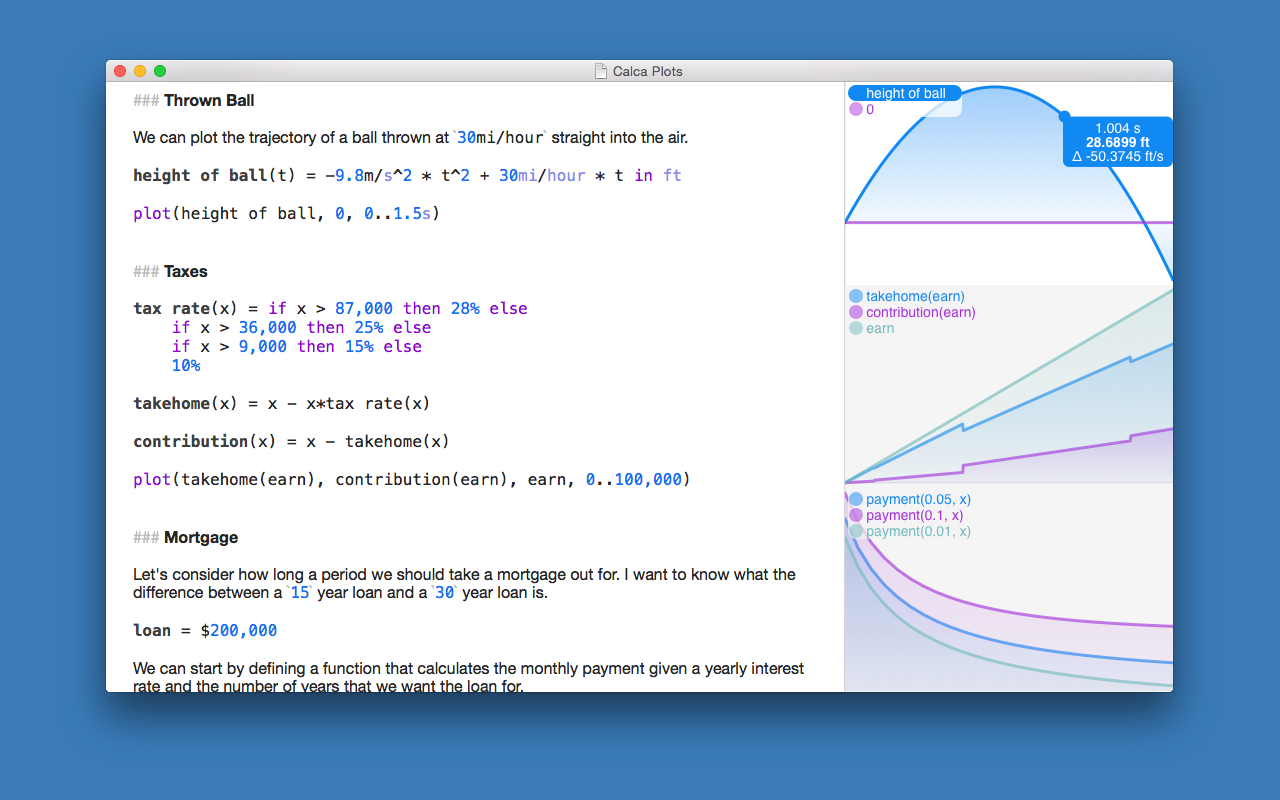
Task: Click the document icon in the title bar
Action: pyautogui.click(x=600, y=71)
